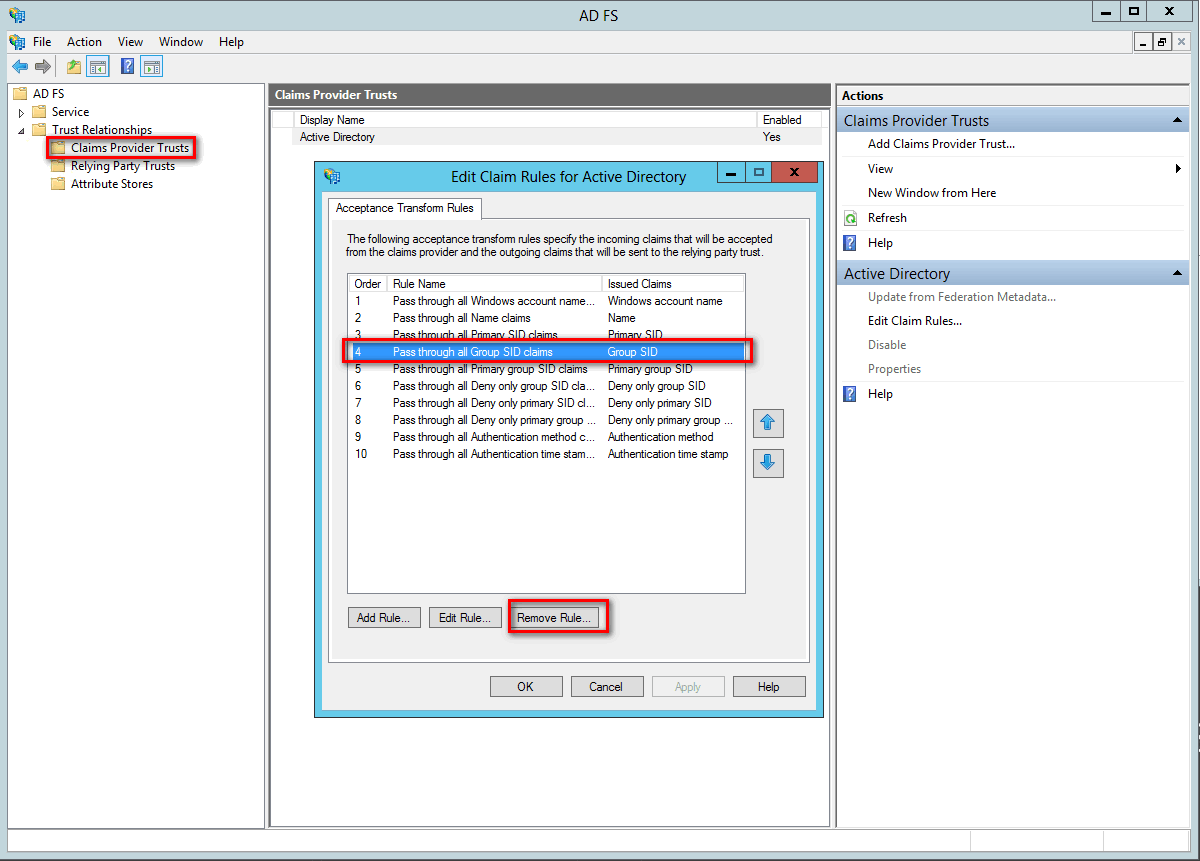Click the Attribute Stores folder icon
The image size is (1200, 861).
58,184
